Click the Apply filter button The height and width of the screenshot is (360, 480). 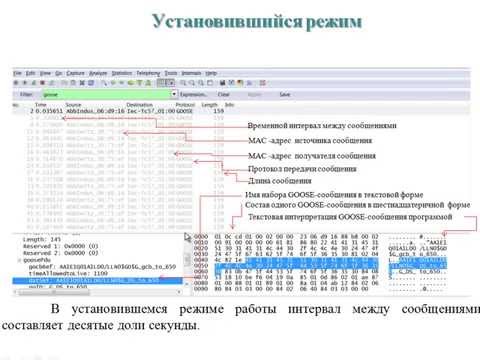254,95
